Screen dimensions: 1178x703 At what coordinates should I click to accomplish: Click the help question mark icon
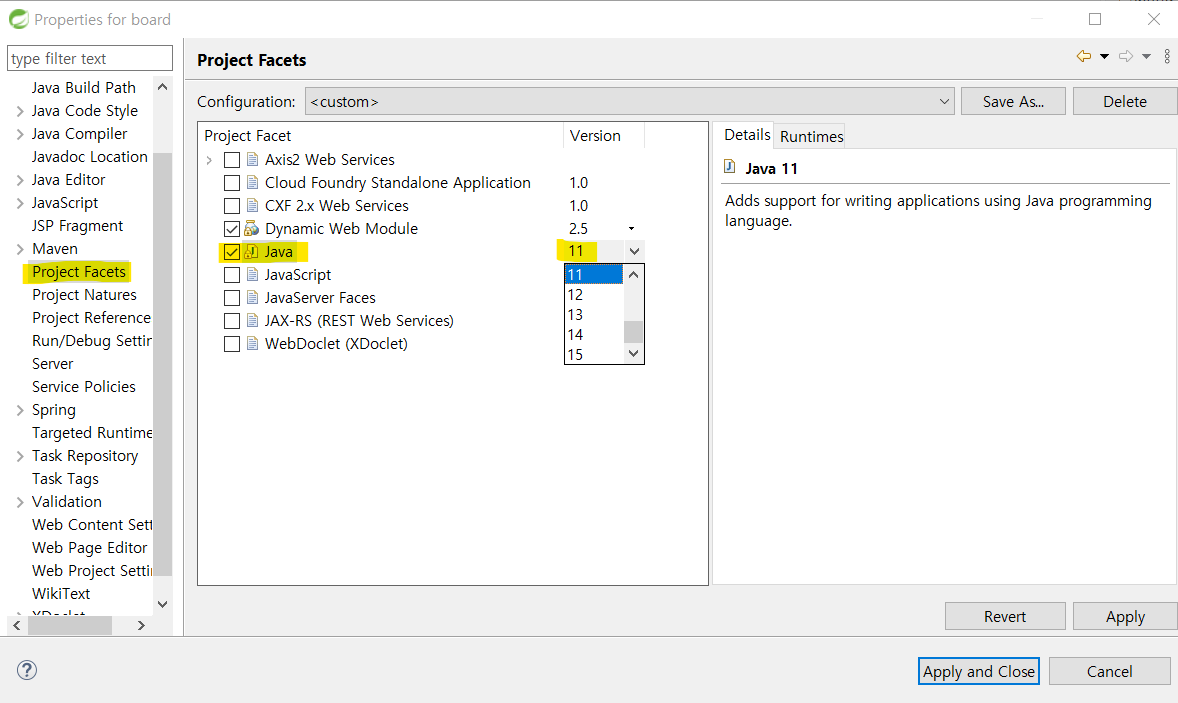[27, 670]
